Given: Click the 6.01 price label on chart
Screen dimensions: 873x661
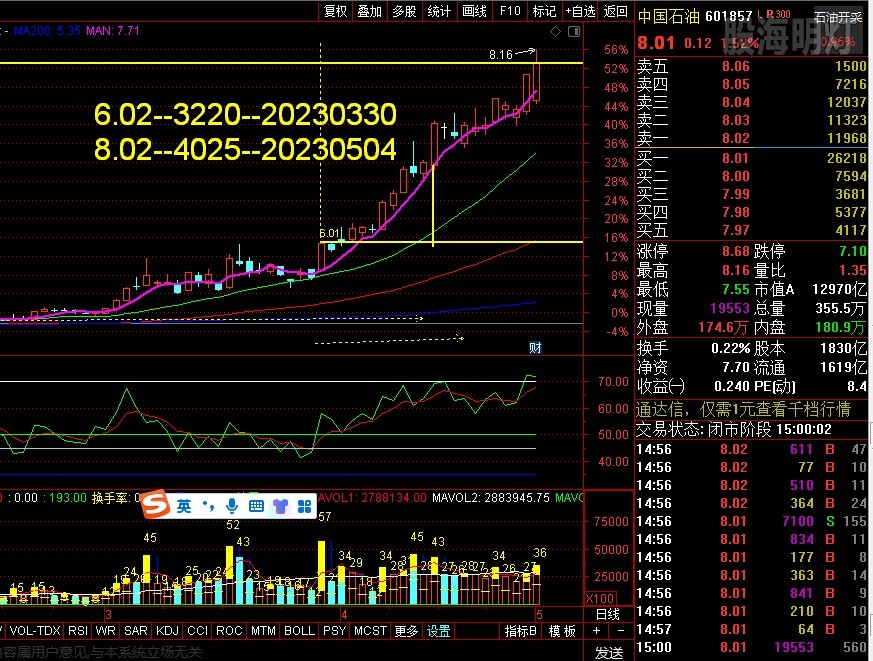Looking at the screenshot, I should pos(330,233).
